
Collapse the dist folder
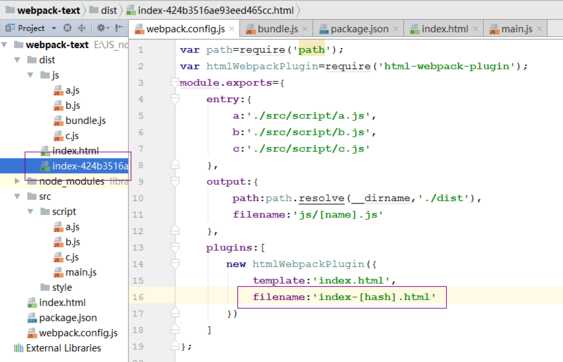tap(17, 60)
